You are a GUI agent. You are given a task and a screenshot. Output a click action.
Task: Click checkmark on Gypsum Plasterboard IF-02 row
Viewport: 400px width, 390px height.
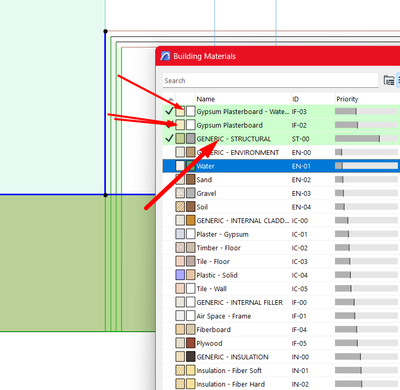point(169,124)
